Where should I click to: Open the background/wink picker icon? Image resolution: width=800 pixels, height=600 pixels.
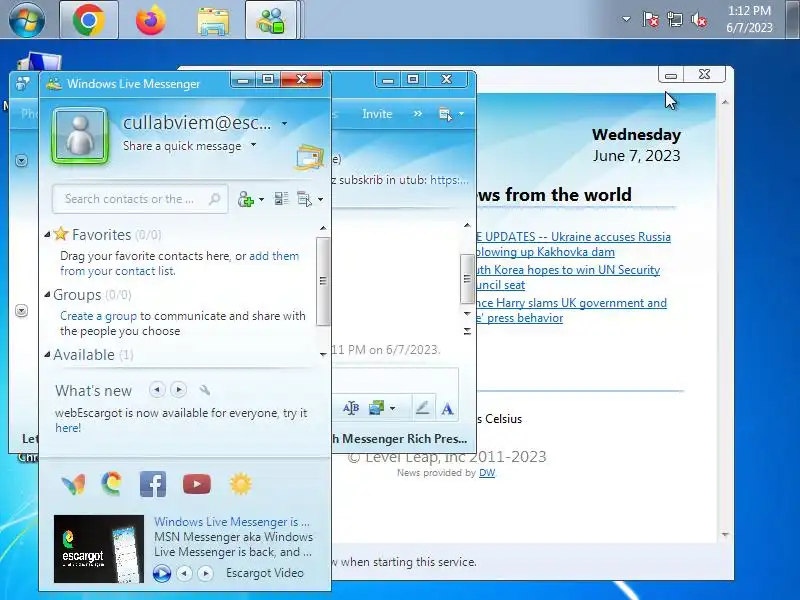tap(377, 408)
